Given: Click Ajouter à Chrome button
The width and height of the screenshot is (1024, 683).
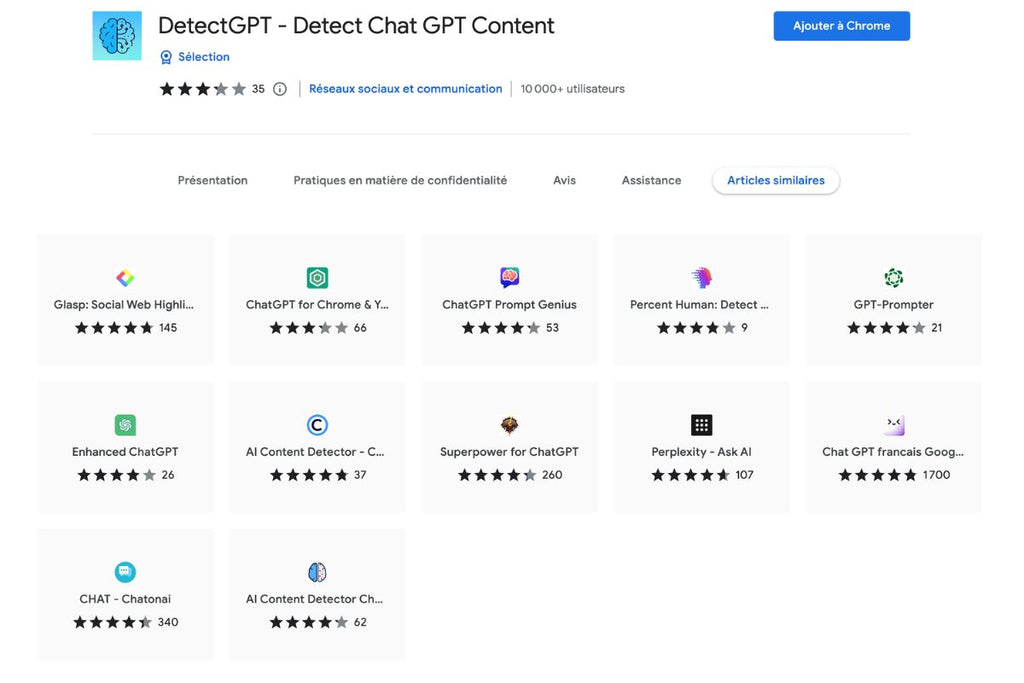Looking at the screenshot, I should (x=841, y=26).
